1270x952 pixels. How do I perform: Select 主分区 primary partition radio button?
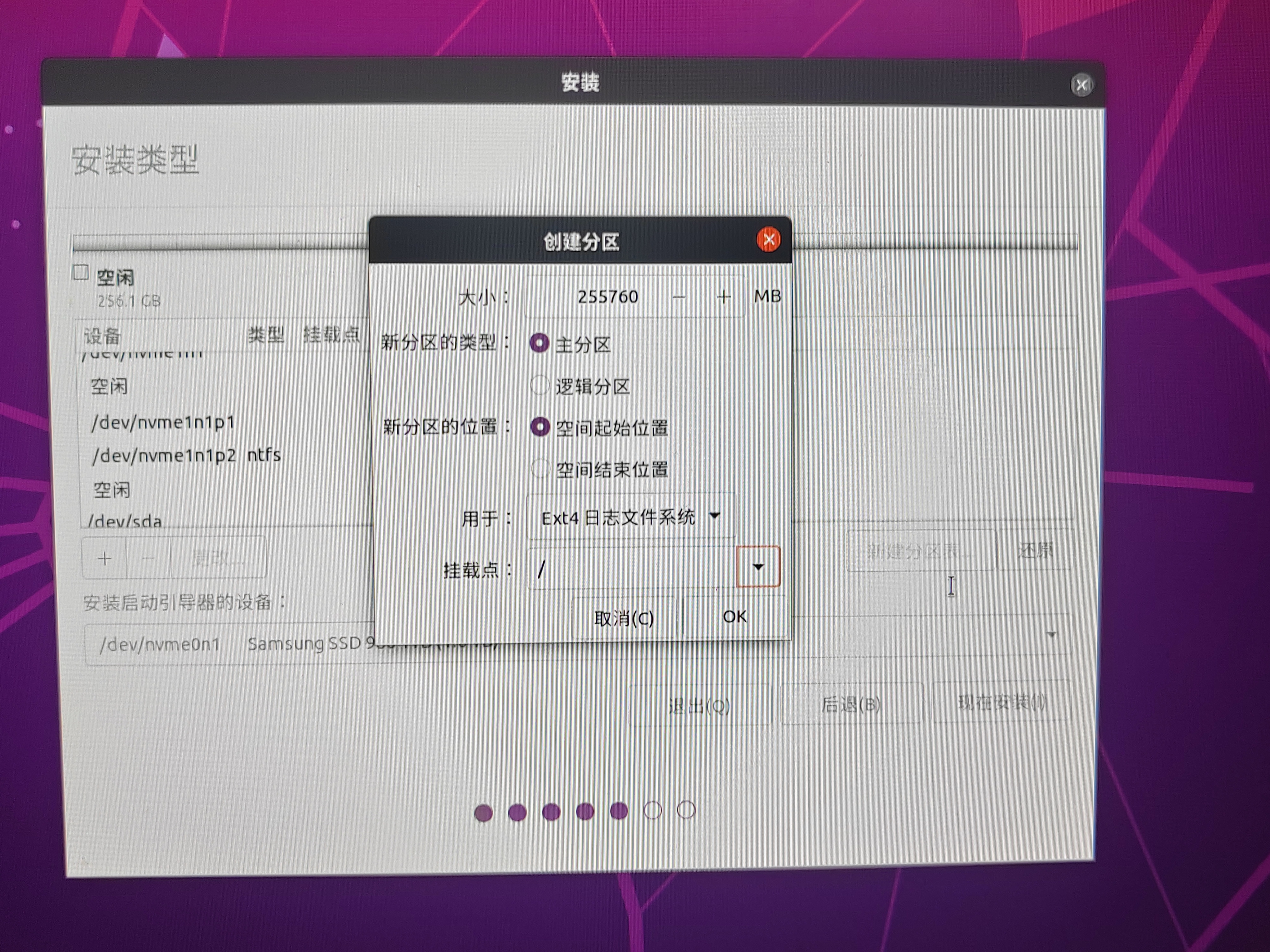pyautogui.click(x=539, y=343)
